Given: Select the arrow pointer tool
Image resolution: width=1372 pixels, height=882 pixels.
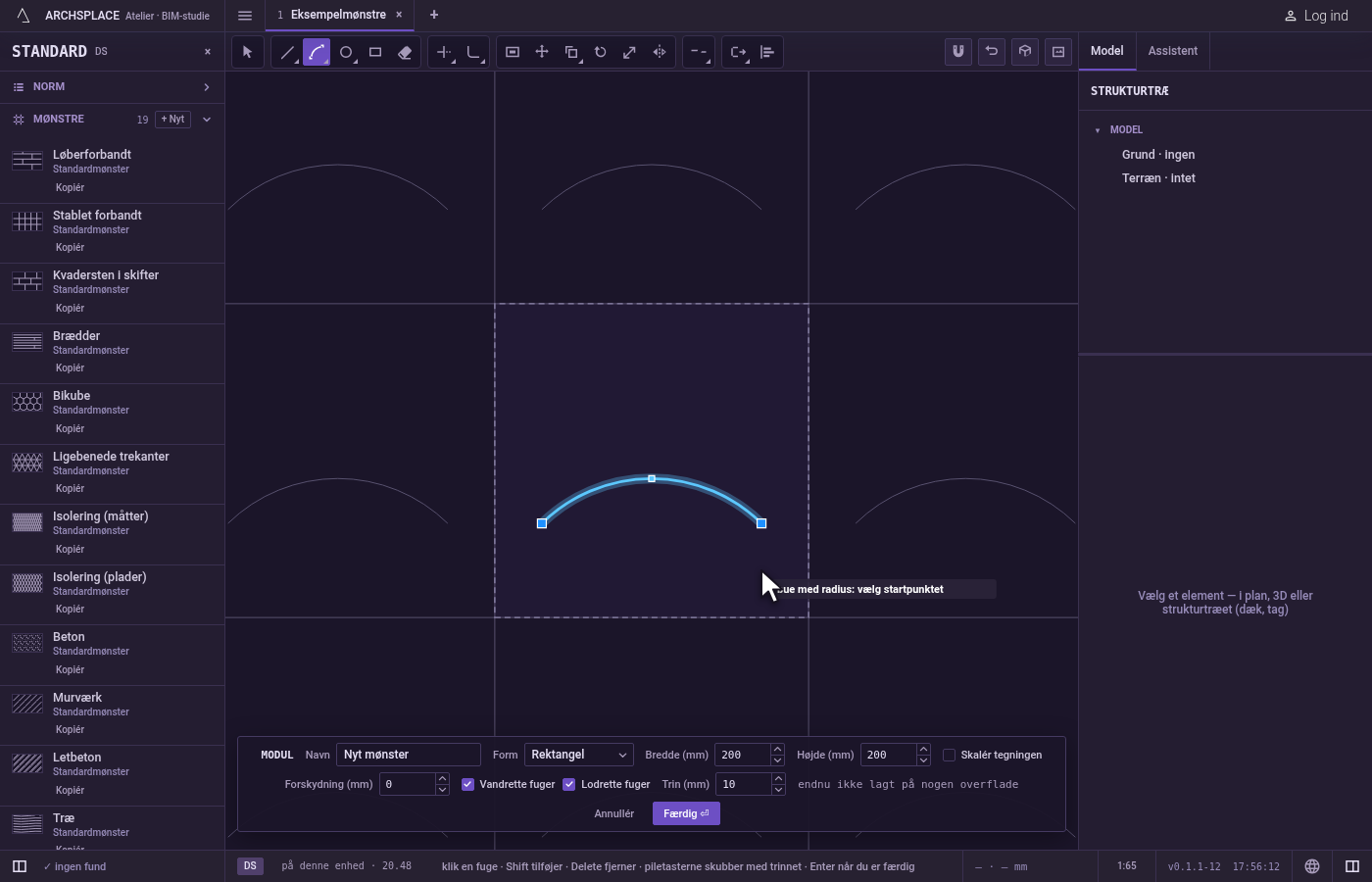Looking at the screenshot, I should [248, 52].
